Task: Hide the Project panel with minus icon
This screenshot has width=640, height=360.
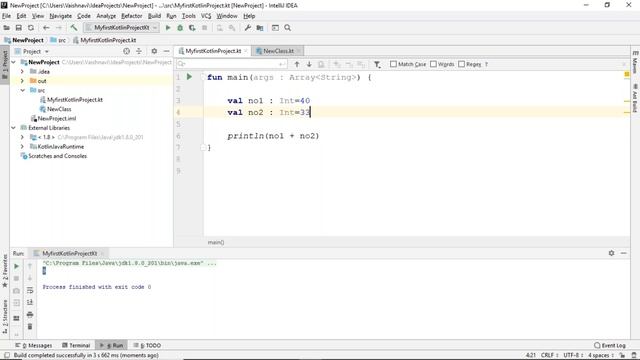Action: coord(167,51)
